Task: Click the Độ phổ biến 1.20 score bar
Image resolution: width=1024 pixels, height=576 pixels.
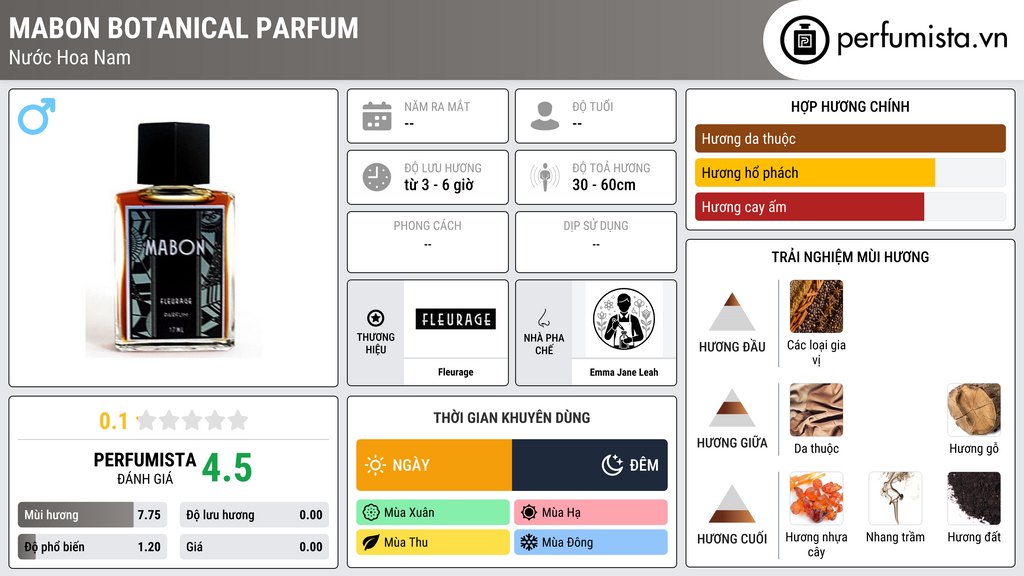Action: coord(92,547)
